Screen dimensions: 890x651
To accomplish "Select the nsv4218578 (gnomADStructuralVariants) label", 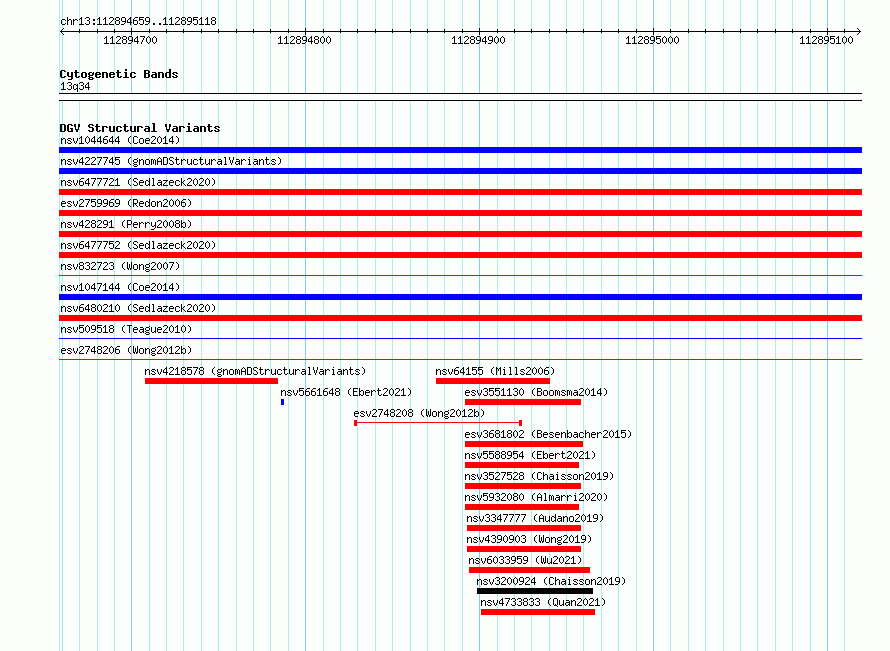I will coord(255,371).
